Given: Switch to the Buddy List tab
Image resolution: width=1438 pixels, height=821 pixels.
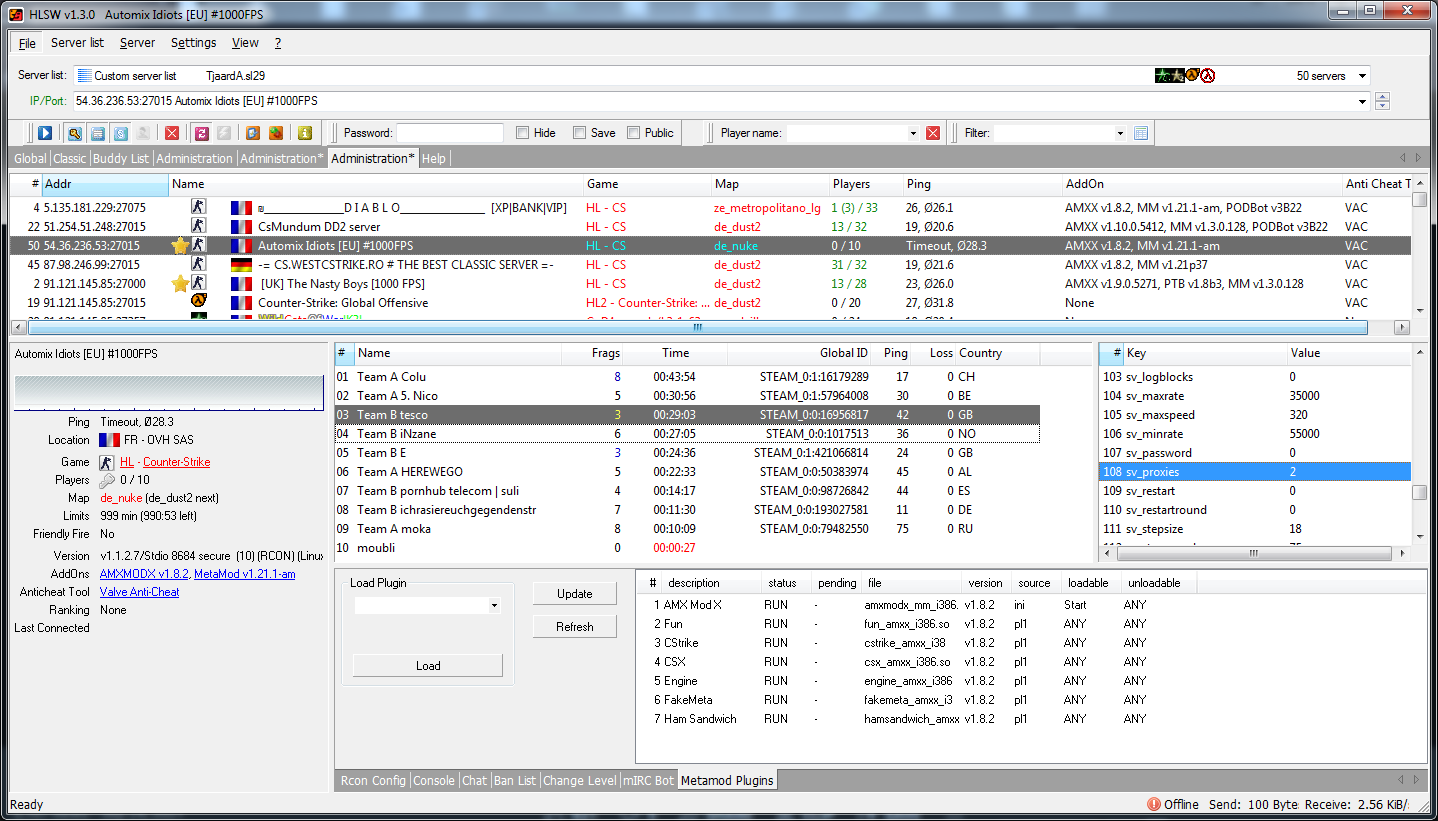Looking at the screenshot, I should (x=121, y=158).
